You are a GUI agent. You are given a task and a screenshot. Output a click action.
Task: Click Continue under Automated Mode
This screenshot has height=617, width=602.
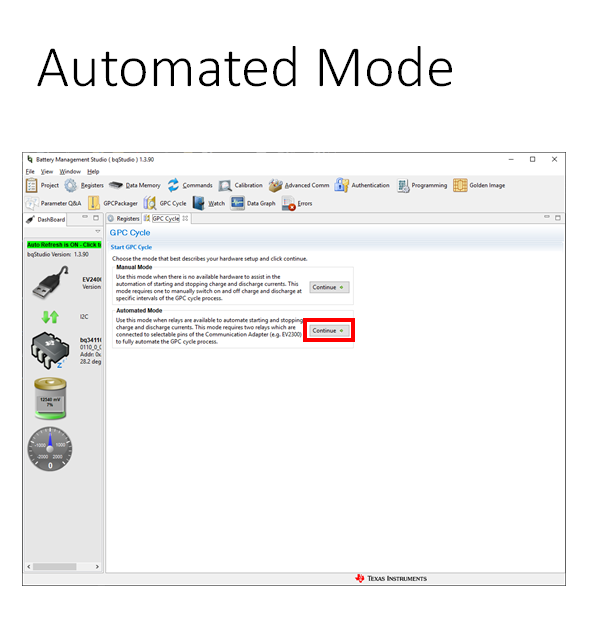click(x=329, y=331)
